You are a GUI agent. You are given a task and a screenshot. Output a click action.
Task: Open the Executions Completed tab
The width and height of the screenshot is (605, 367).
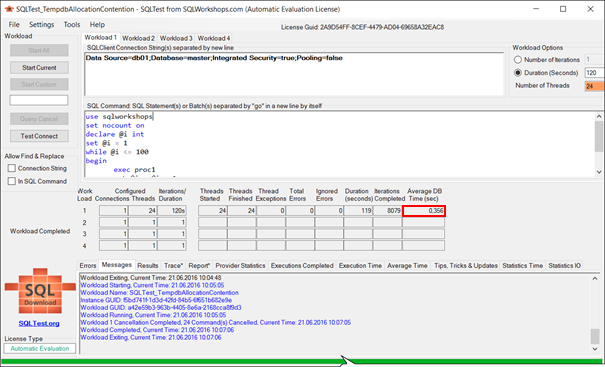pos(302,266)
